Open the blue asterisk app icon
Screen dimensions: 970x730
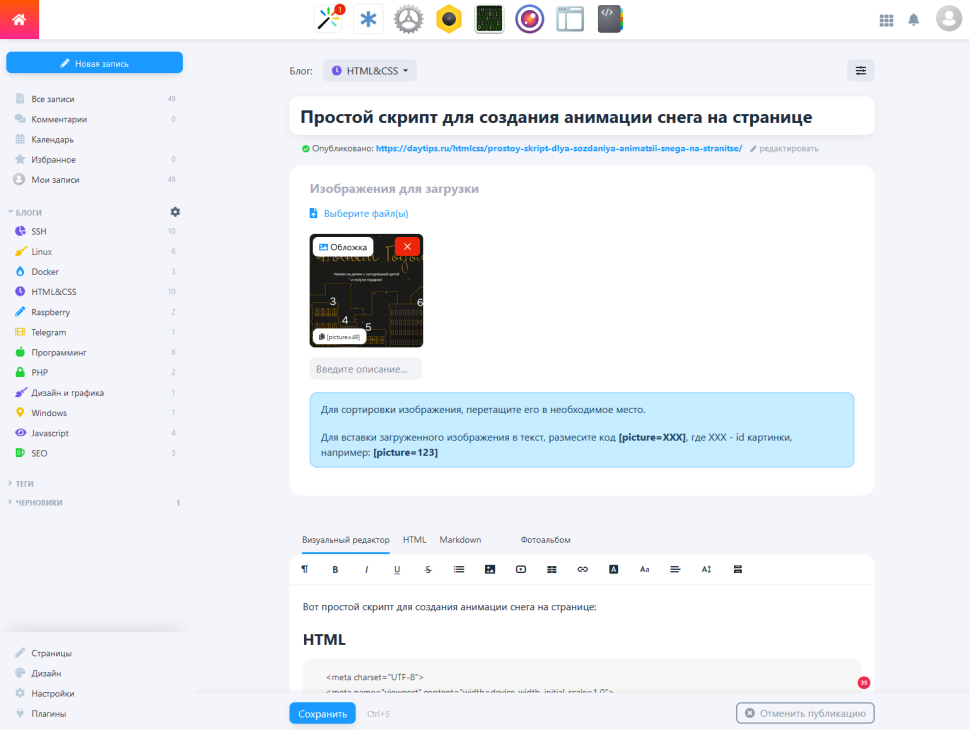point(368,19)
